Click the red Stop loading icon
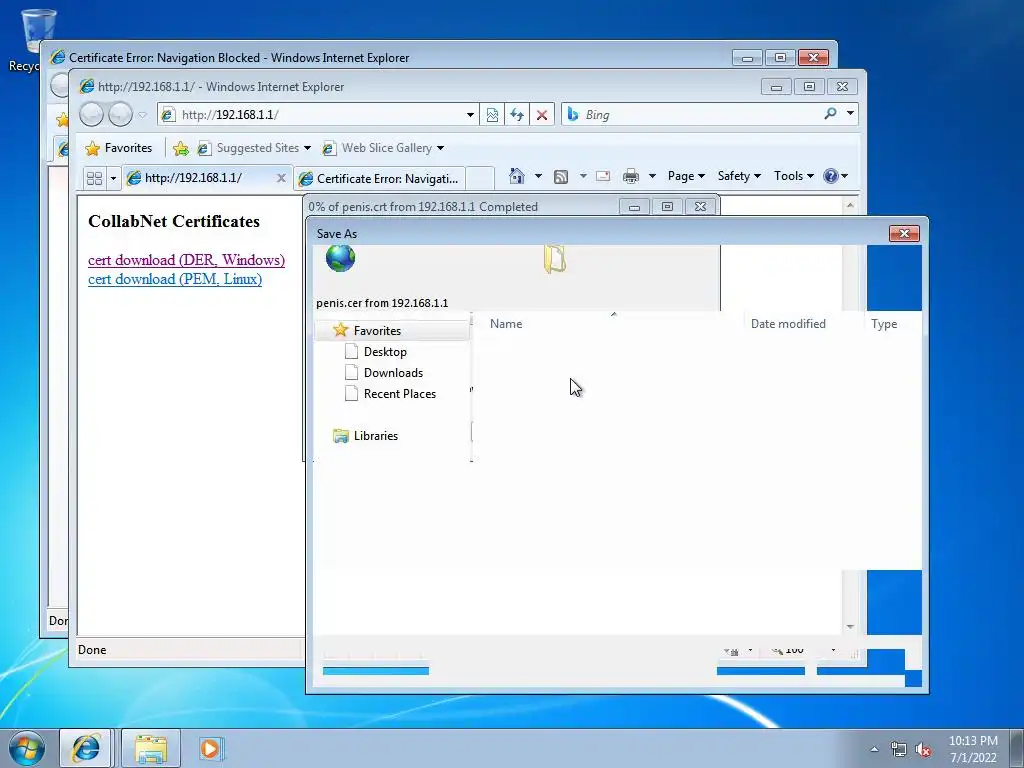The width and height of the screenshot is (1024, 768). [541, 115]
